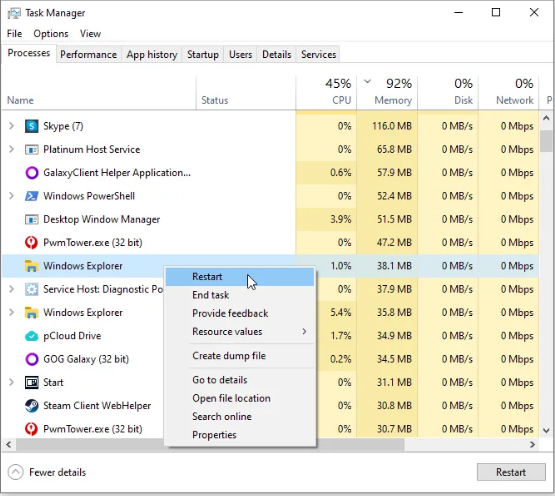Switch to the Services tab

319,55
